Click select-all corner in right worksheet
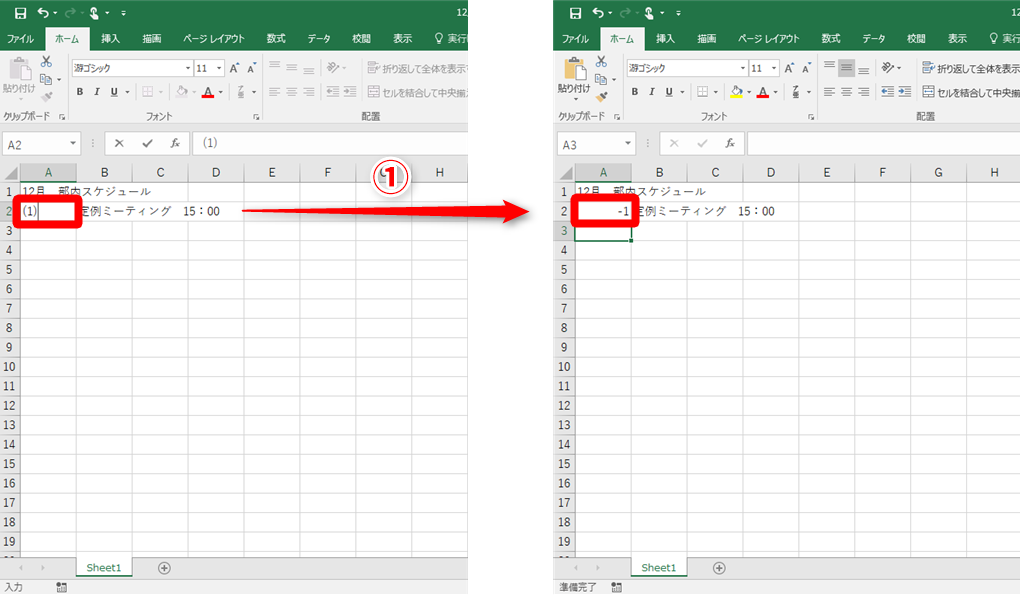Screen dimensions: 1020x595 (565, 172)
